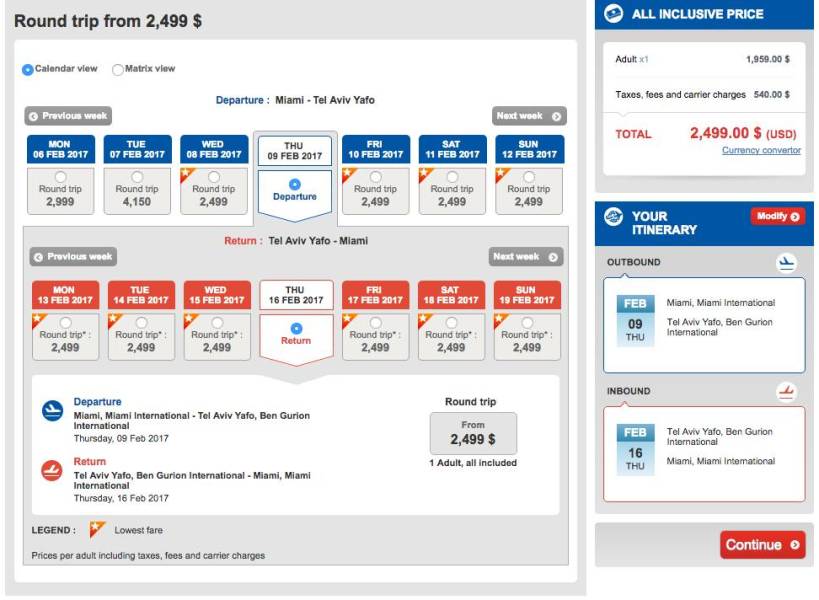The image size is (819, 600).
Task: Click lowest fare star on Tue 14 Feb
Action: pyautogui.click(x=114, y=320)
